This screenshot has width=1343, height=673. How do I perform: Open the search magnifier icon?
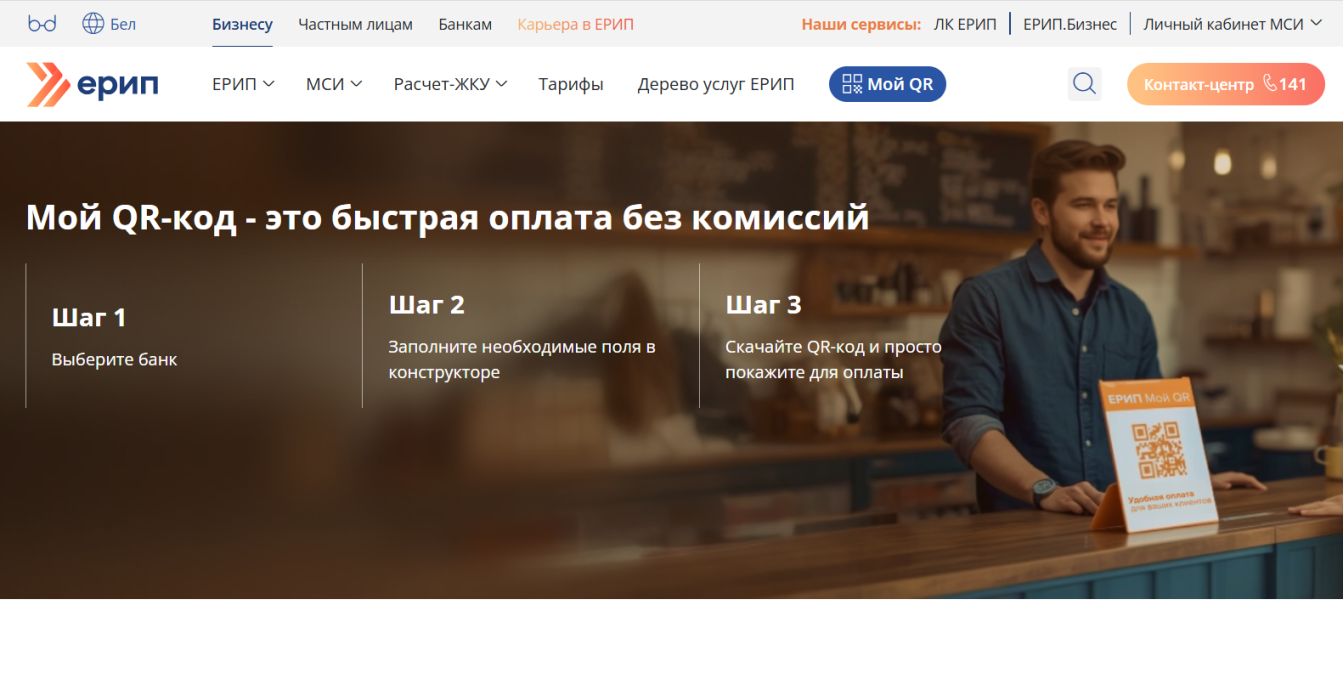pos(1084,84)
